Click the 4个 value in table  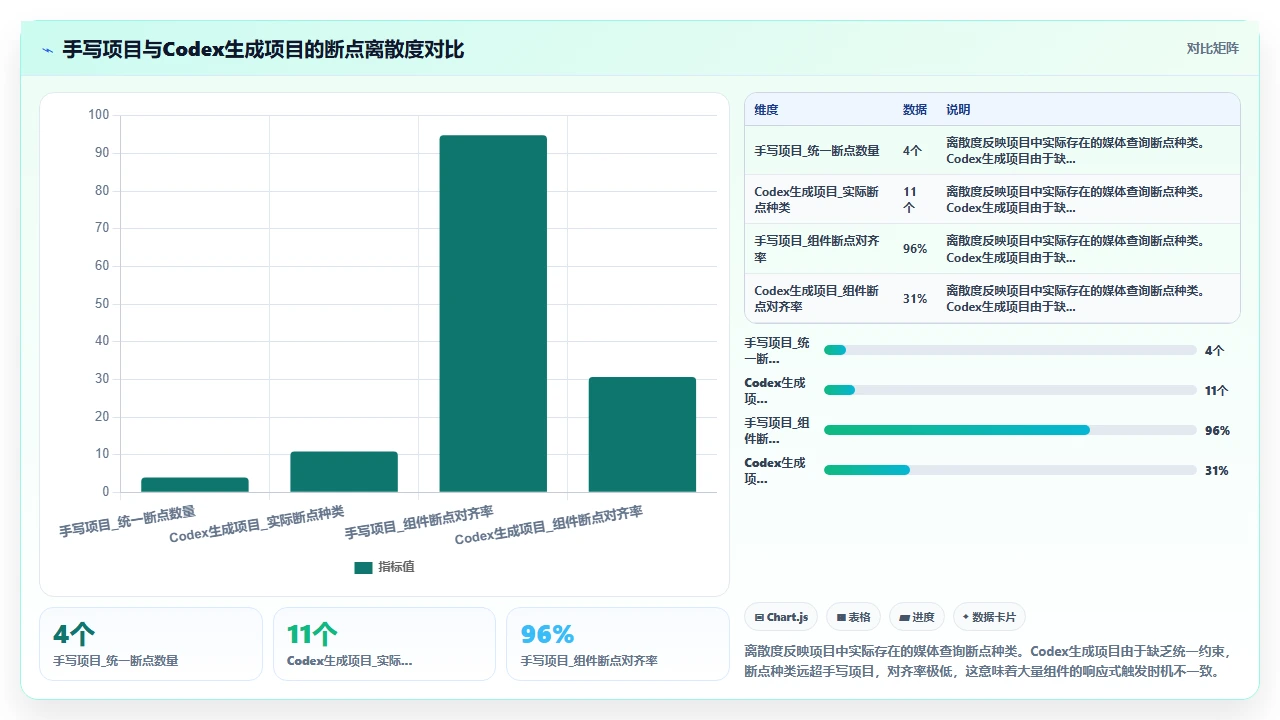pos(912,150)
